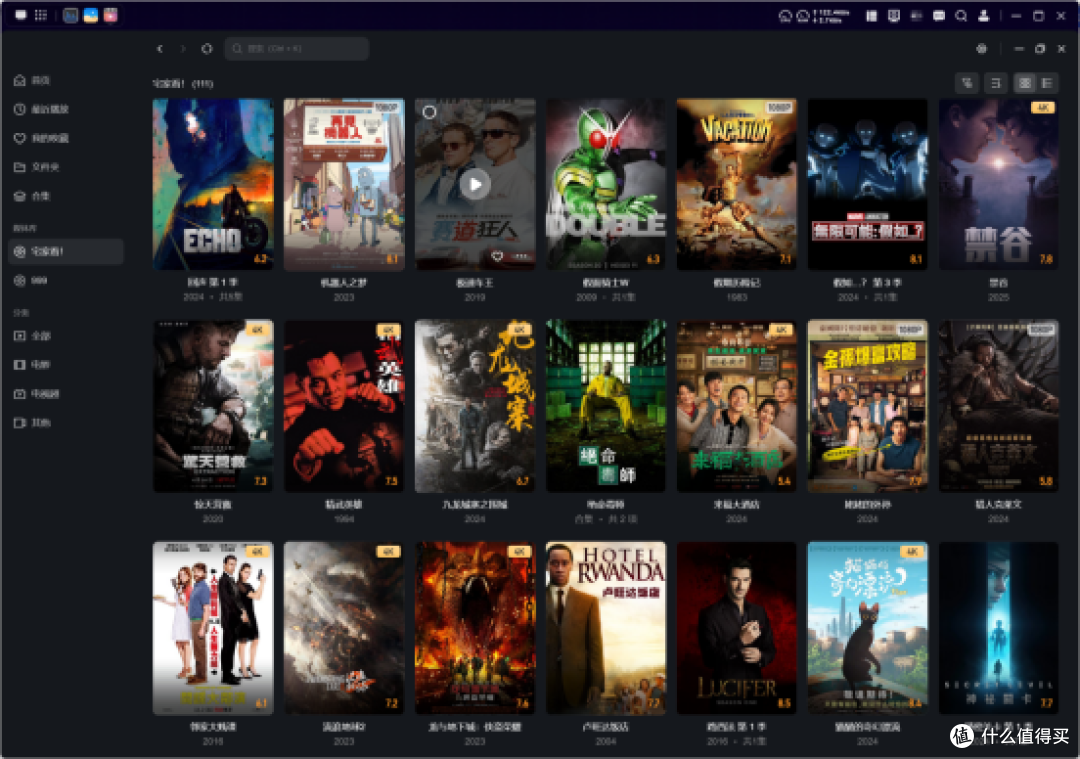The width and height of the screenshot is (1080, 759).
Task: Open the filter options button
Action: [967, 83]
